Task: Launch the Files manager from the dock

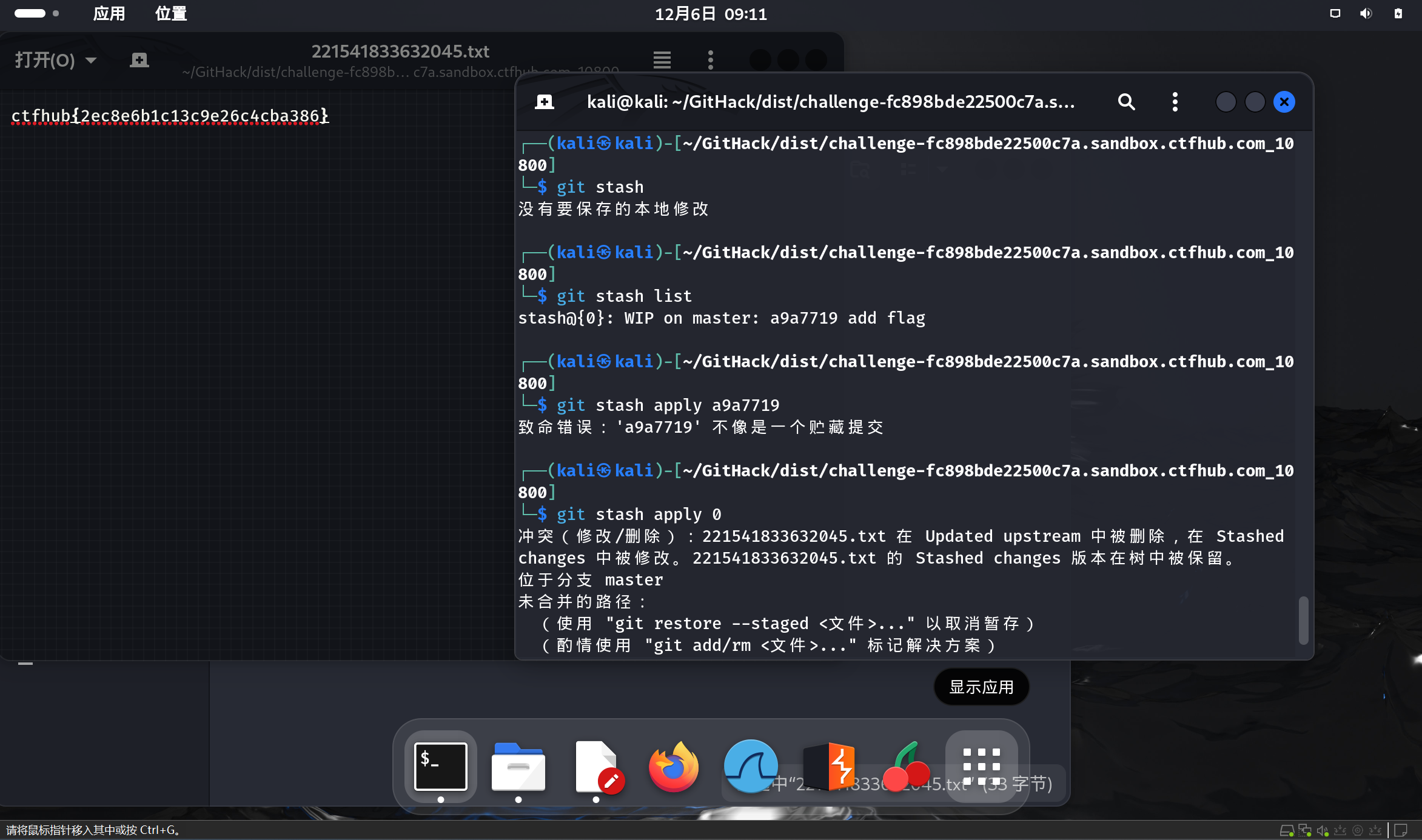Action: tap(518, 766)
